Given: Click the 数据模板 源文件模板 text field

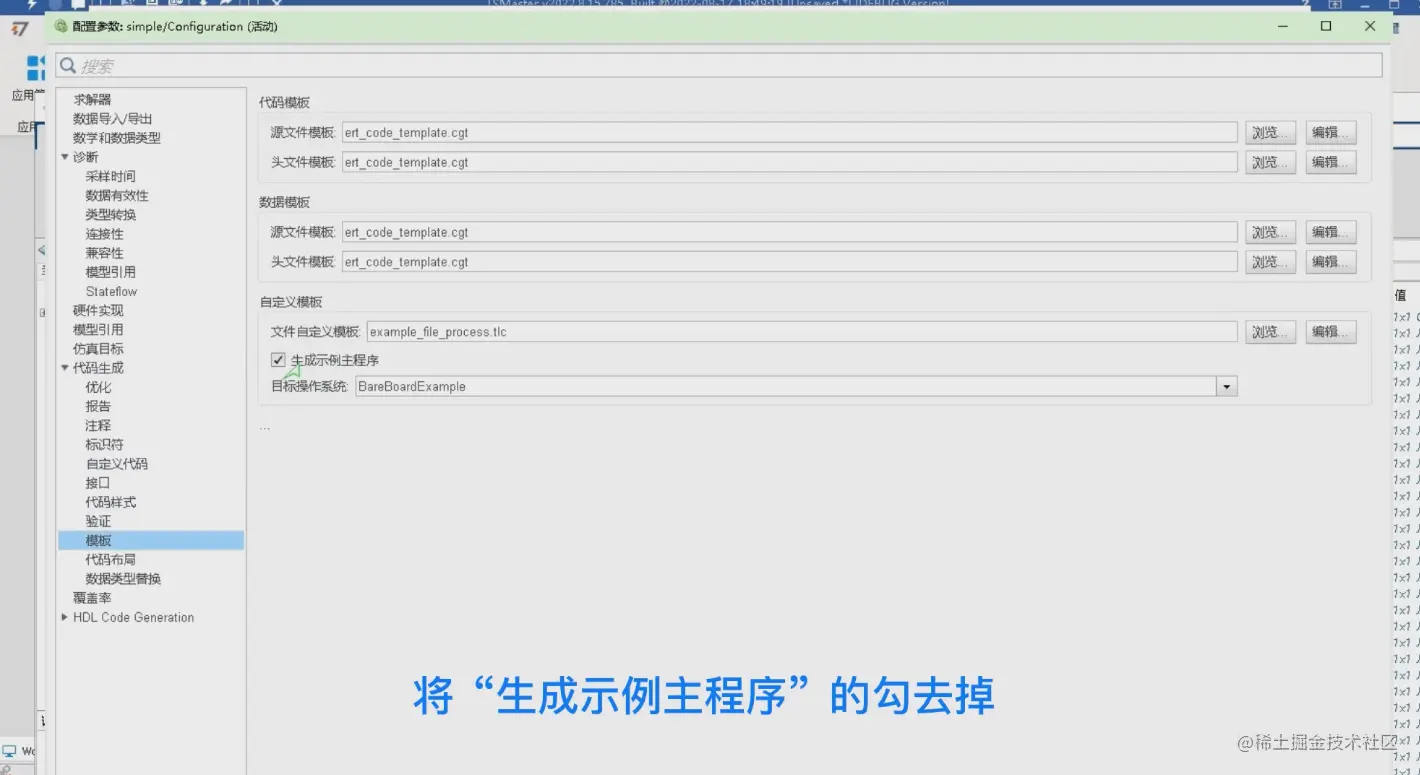Looking at the screenshot, I should pyautogui.click(x=789, y=232).
